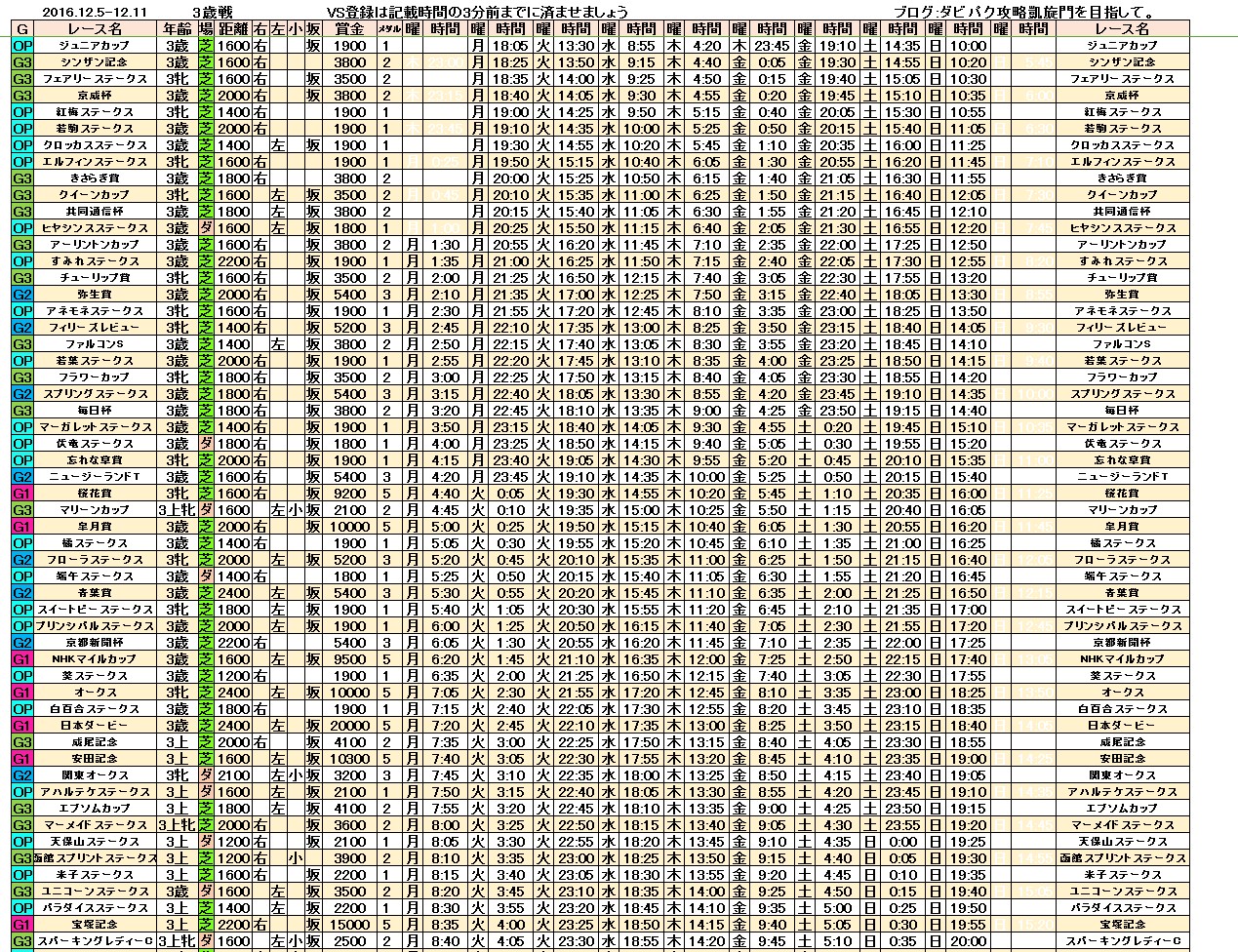Click マーメイドステークス in the right race column

(x=1122, y=825)
